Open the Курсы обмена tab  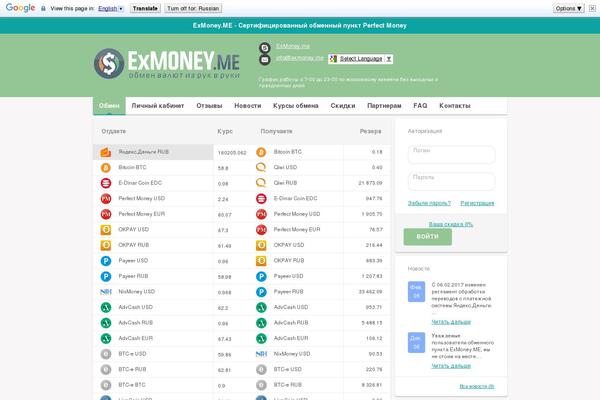[x=295, y=106]
